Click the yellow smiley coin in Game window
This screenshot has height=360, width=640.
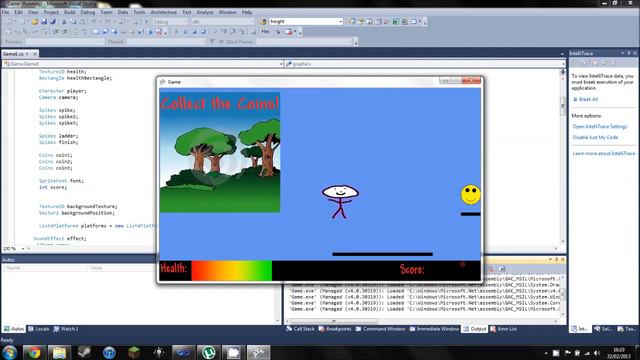[471, 195]
